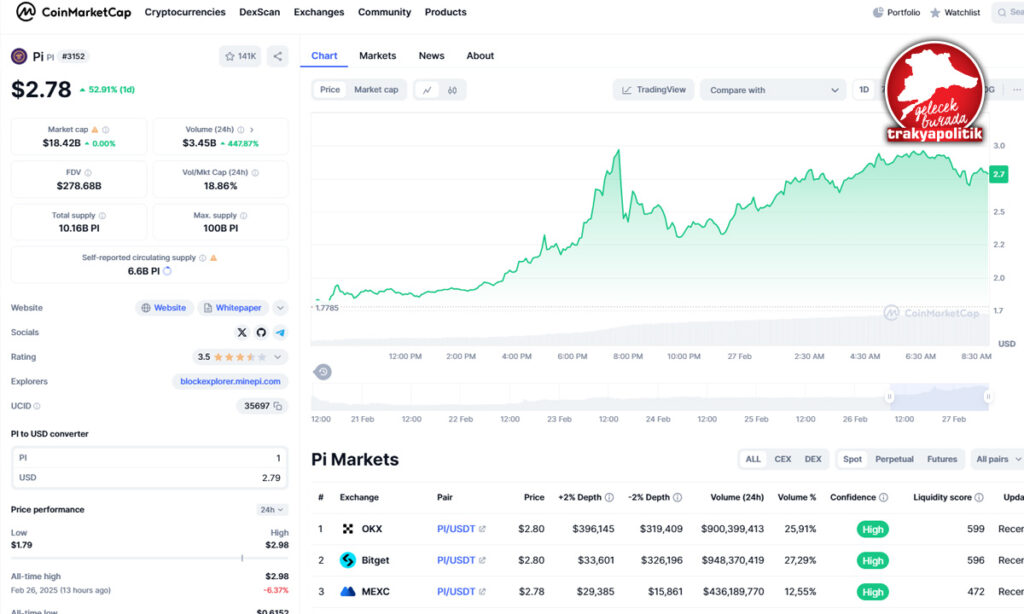
Task: Filter Pi Markets by CEX
Action: pyautogui.click(x=783, y=459)
